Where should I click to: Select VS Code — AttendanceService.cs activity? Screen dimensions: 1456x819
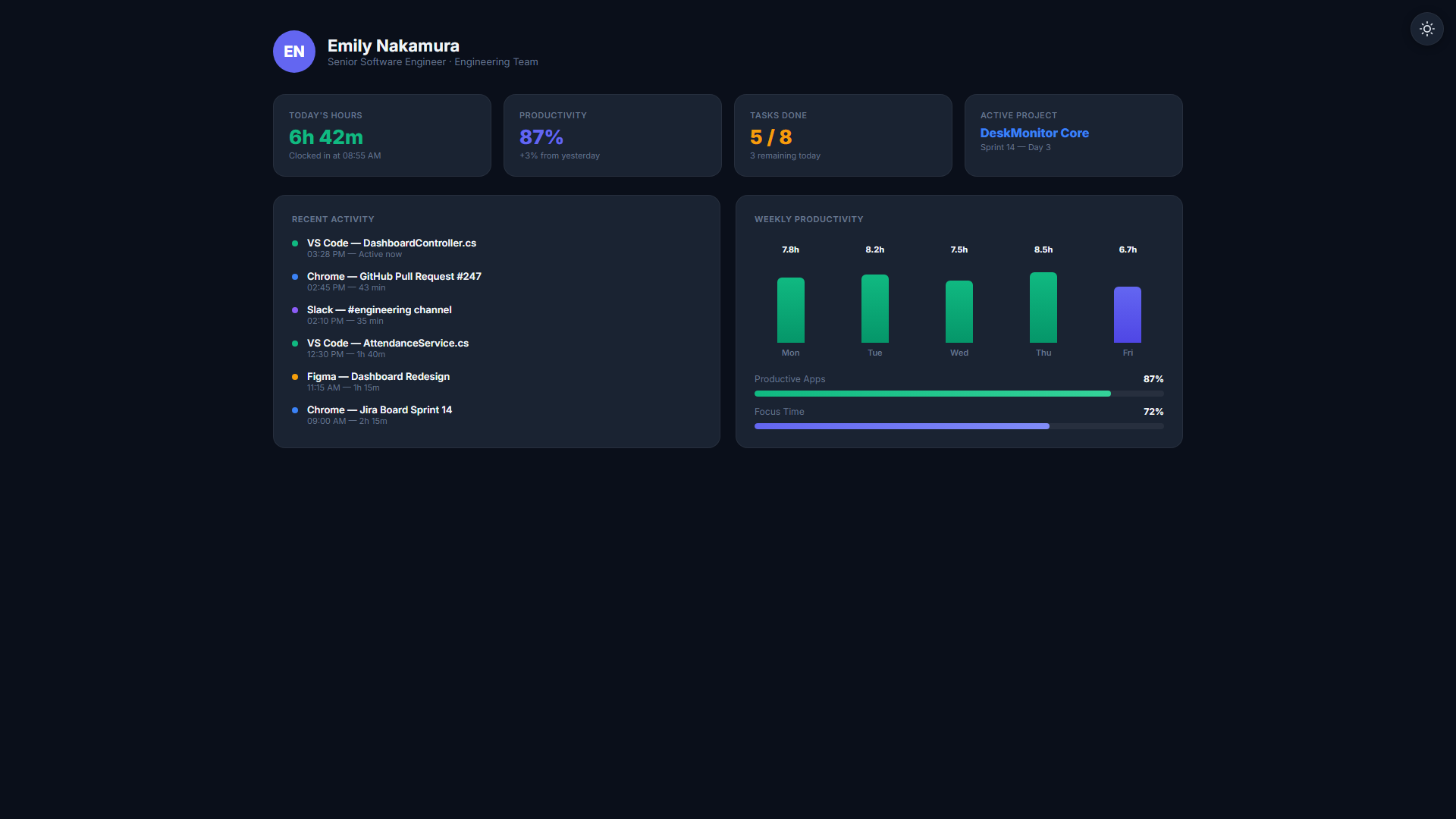388,343
